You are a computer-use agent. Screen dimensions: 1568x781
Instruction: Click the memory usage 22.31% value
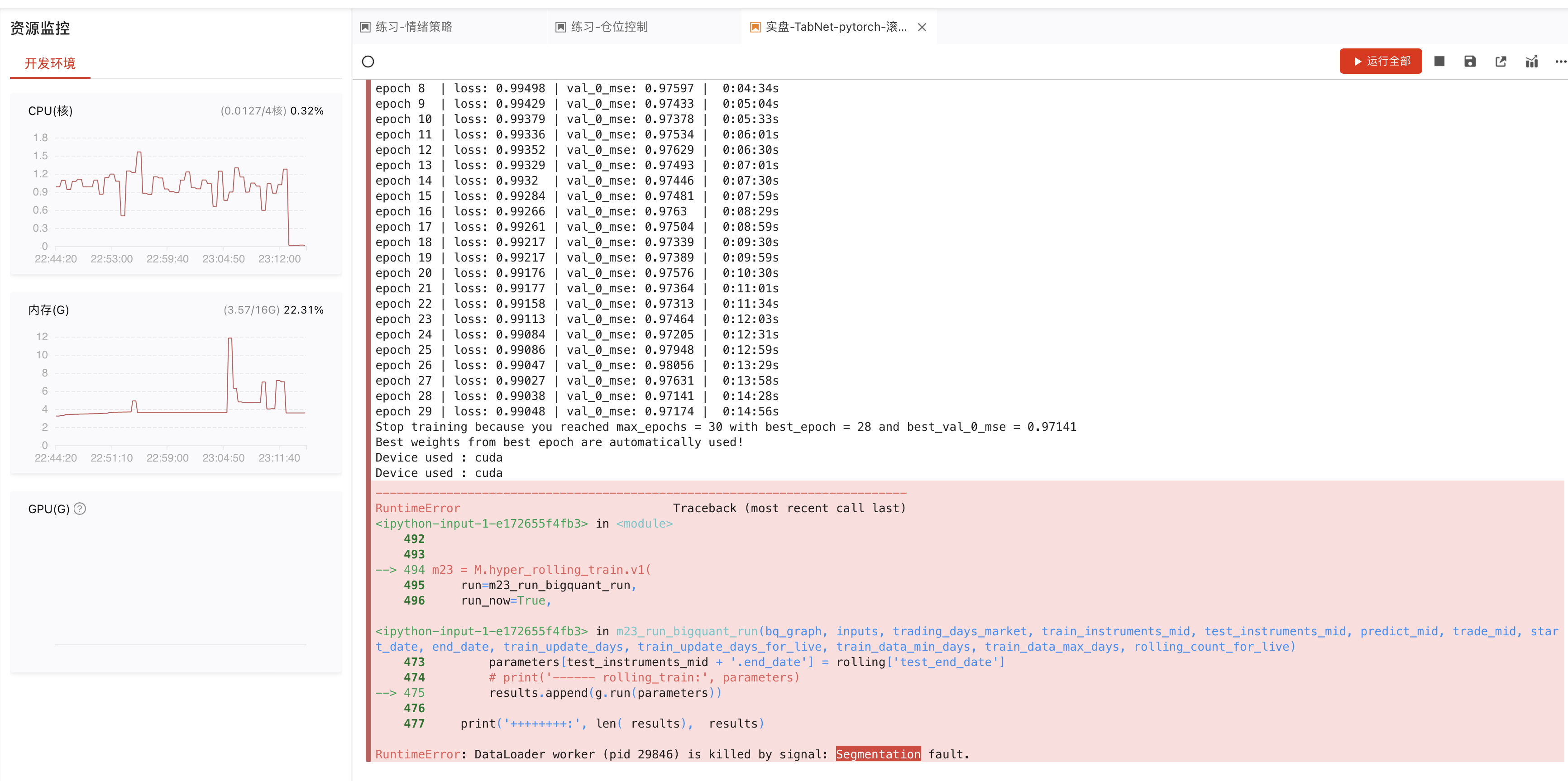[303, 310]
